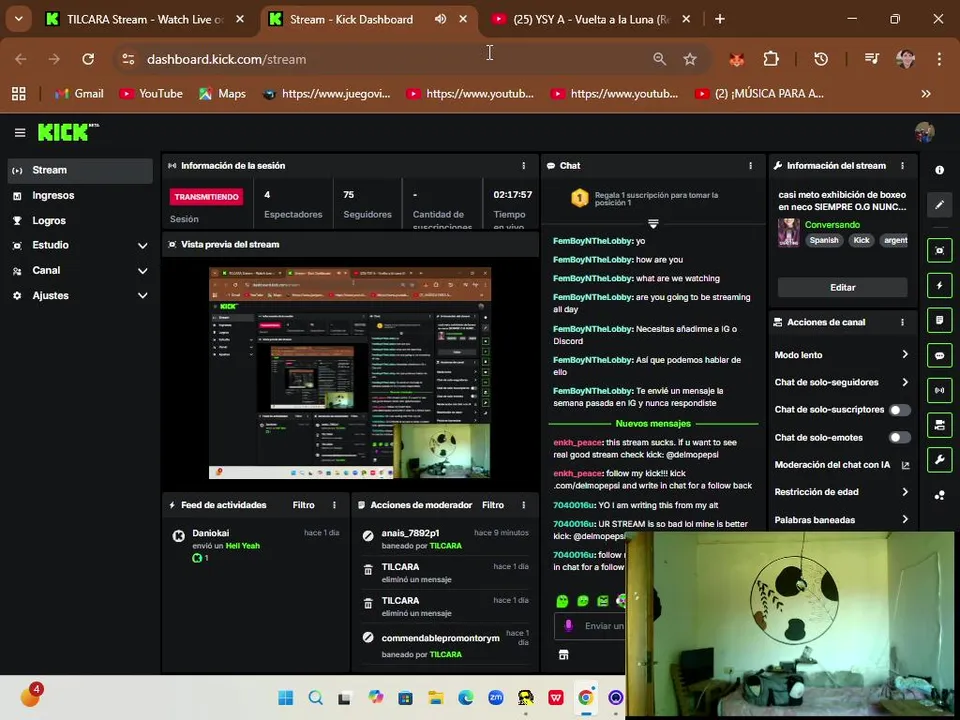Open Microsoft Edge from the taskbar
Image resolution: width=960 pixels, height=720 pixels.
tap(466, 697)
